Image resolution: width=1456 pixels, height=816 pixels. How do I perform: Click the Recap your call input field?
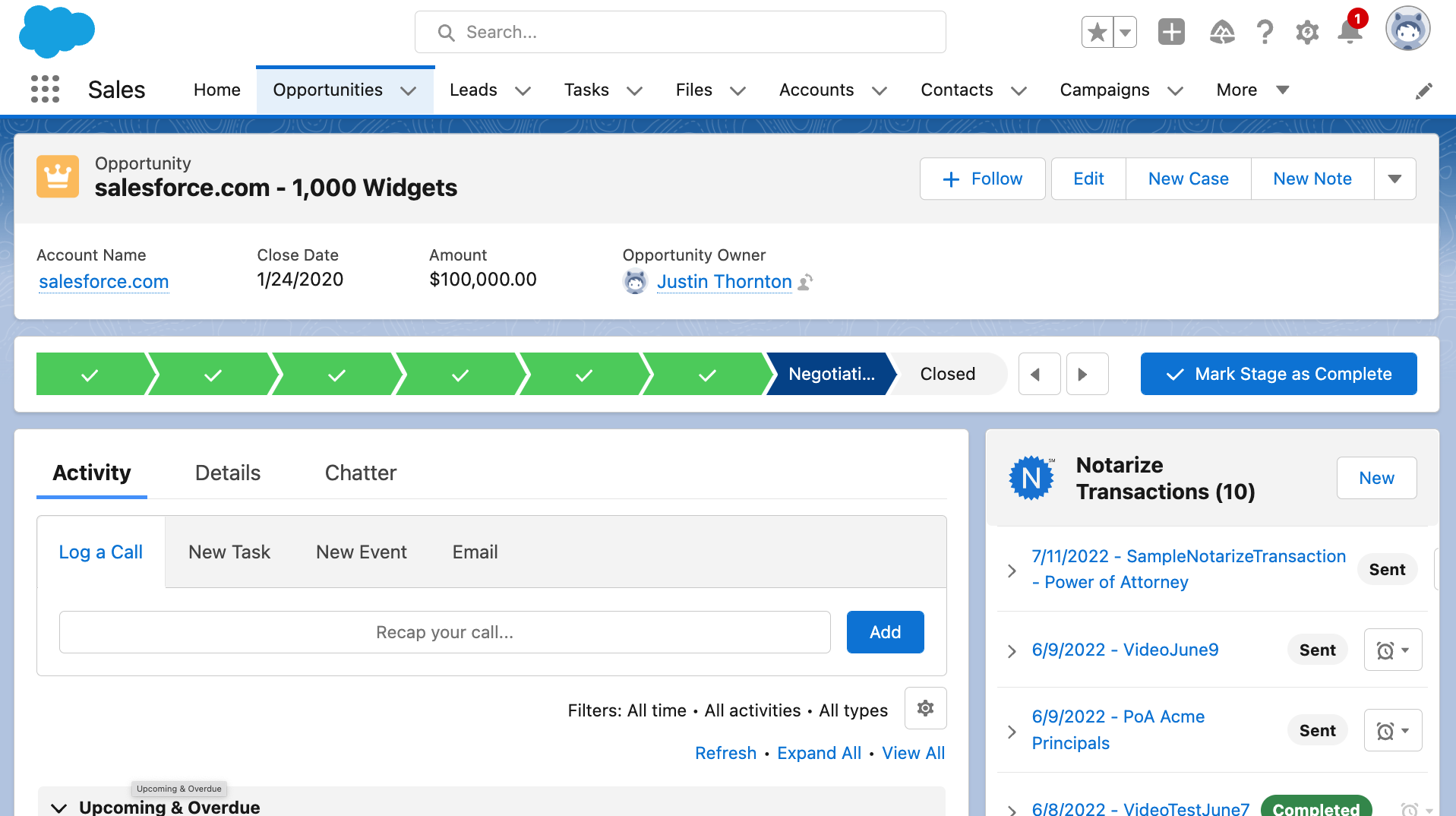pyautogui.click(x=444, y=632)
